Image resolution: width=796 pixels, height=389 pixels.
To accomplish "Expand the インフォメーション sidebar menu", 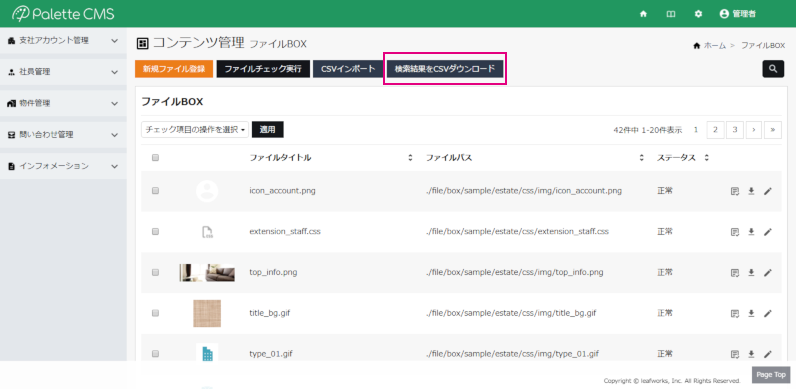I will [63, 166].
